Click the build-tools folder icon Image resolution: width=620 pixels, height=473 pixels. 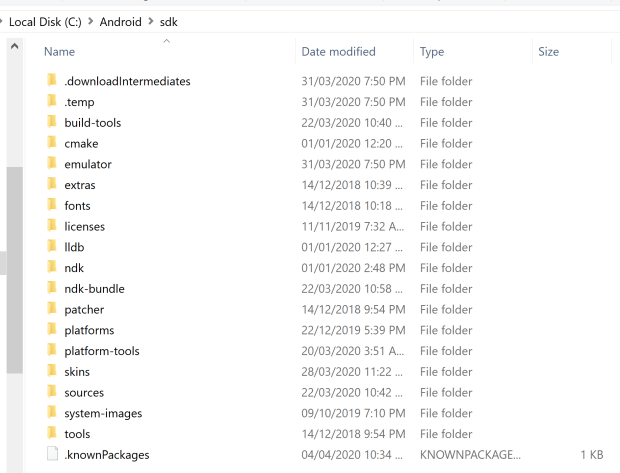coord(52,121)
